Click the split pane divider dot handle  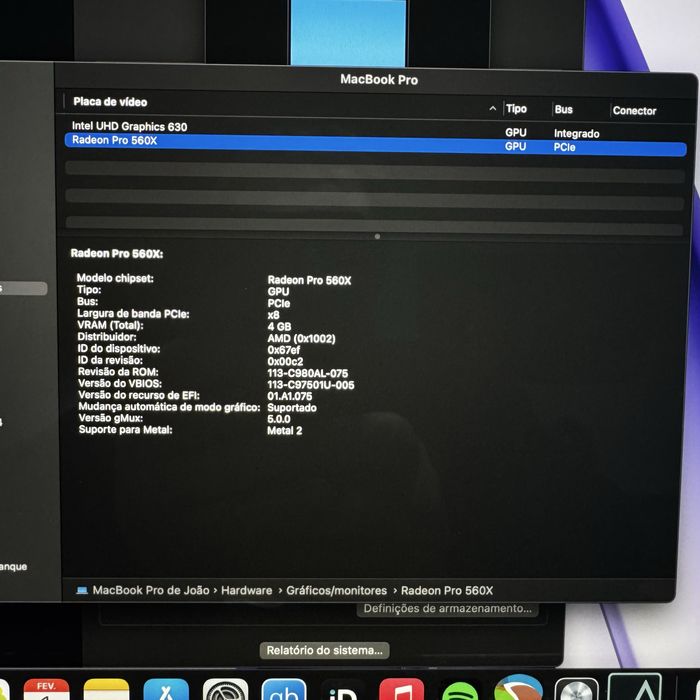377,237
